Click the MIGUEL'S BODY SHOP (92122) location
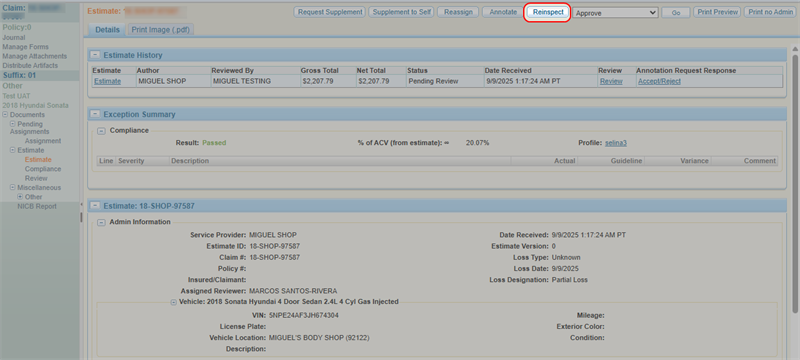 [x=319, y=338]
